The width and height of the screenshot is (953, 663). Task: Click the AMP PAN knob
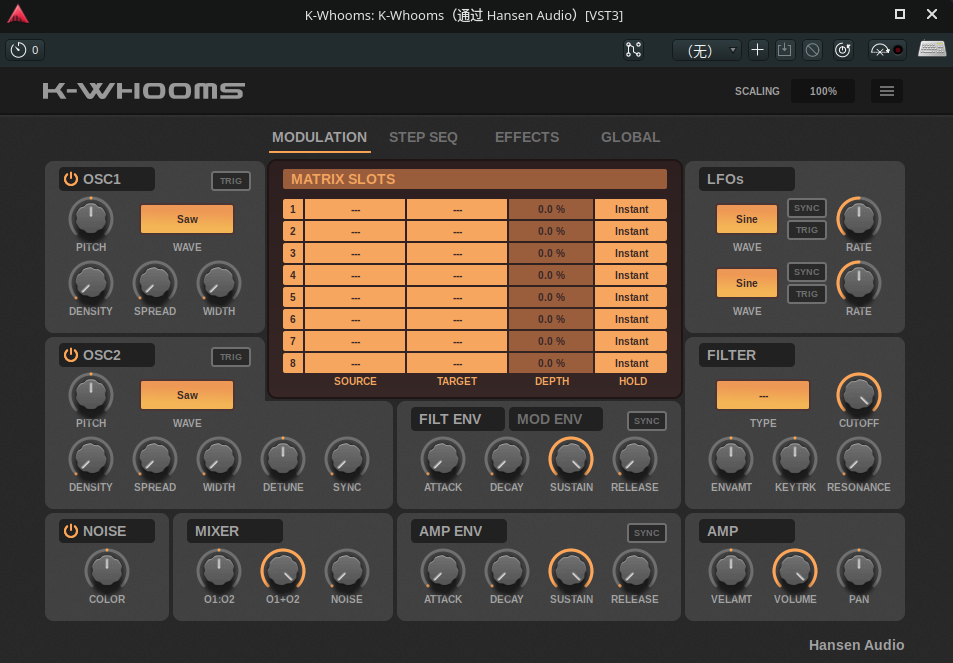[859, 571]
